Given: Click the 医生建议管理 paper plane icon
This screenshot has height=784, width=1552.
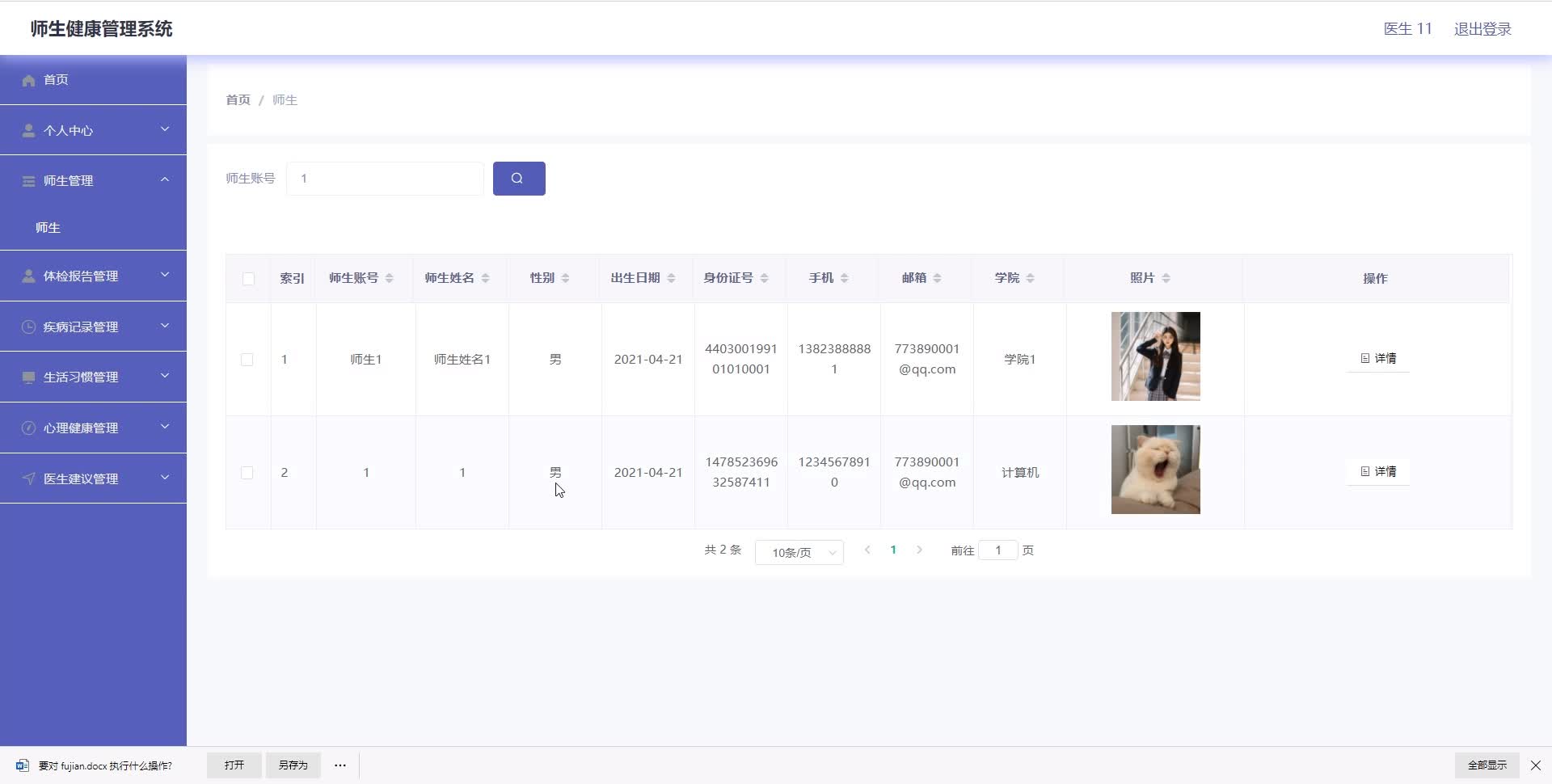Looking at the screenshot, I should coord(29,479).
